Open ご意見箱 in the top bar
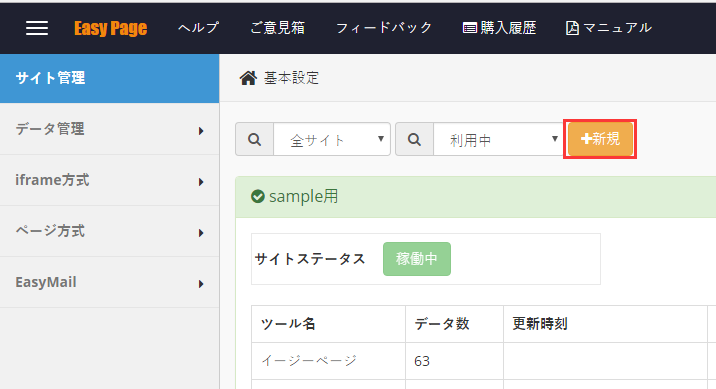The height and width of the screenshot is (389, 716). (277, 28)
